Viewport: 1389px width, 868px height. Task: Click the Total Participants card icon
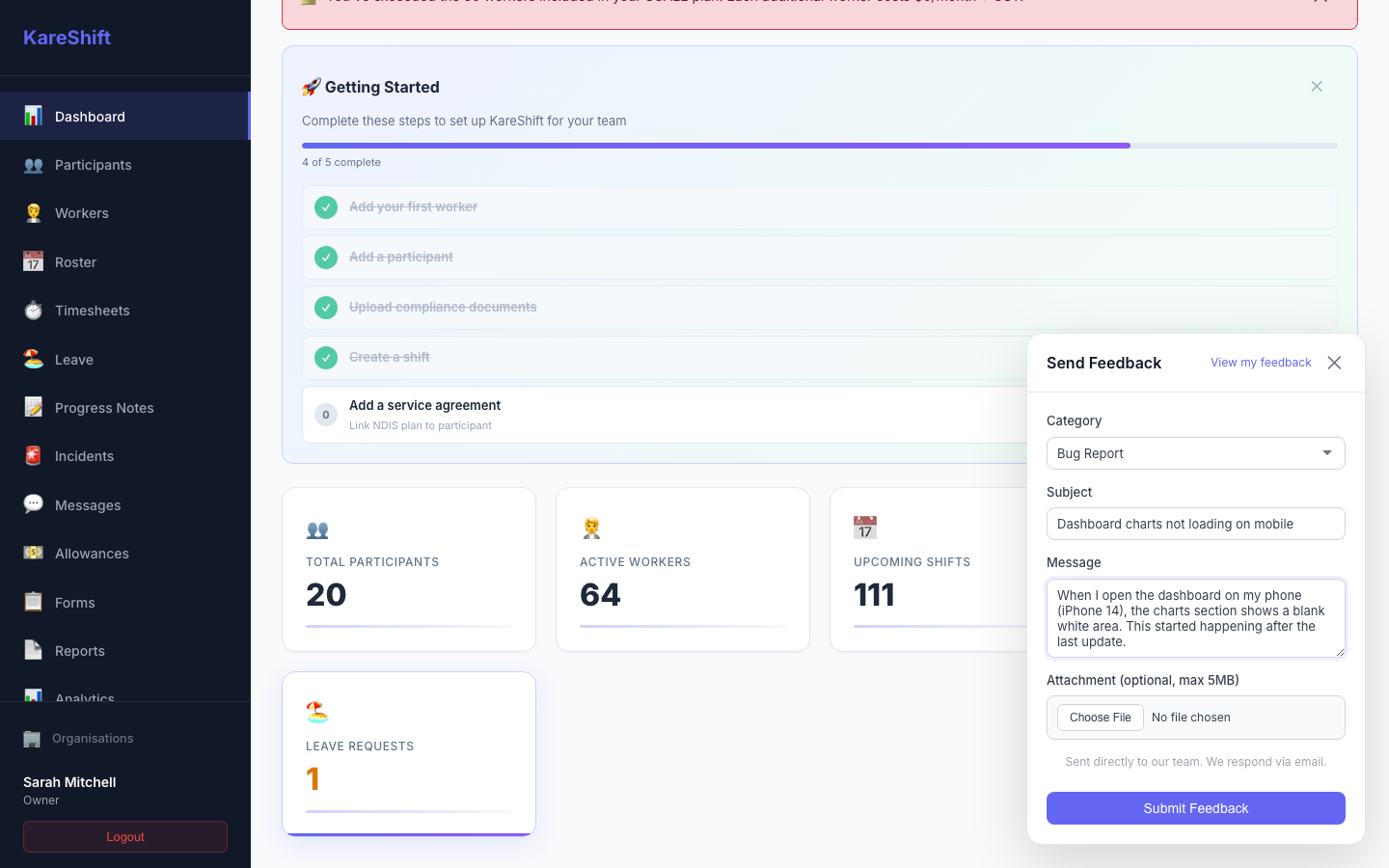(x=317, y=529)
